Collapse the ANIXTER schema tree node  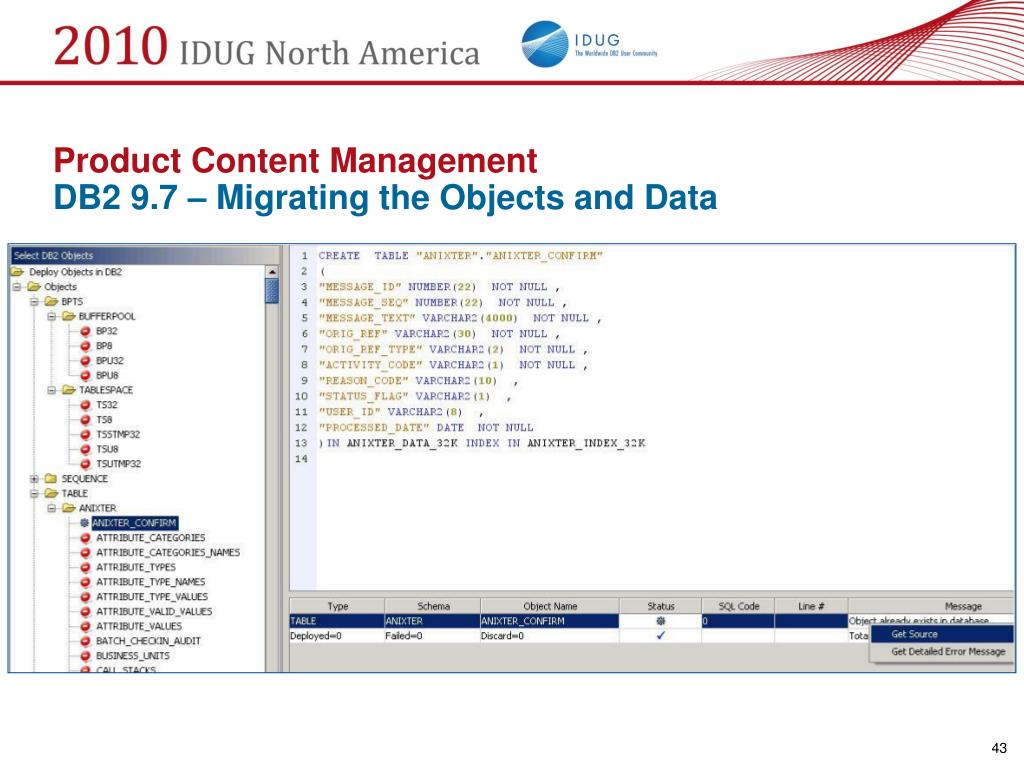51,508
